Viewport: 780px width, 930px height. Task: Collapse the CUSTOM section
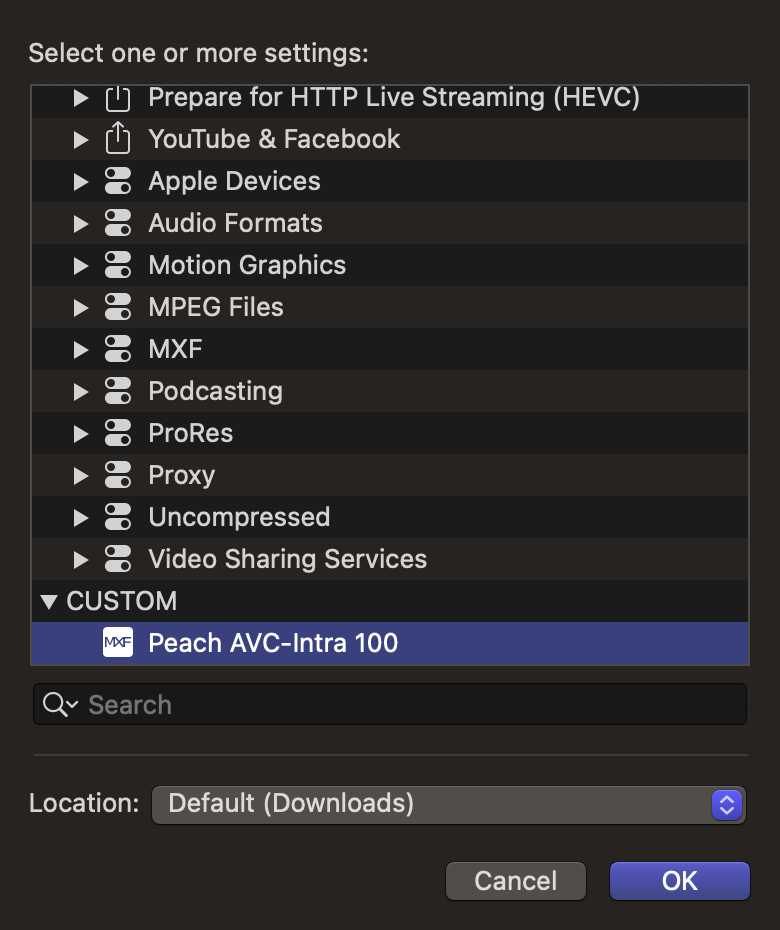click(49, 602)
